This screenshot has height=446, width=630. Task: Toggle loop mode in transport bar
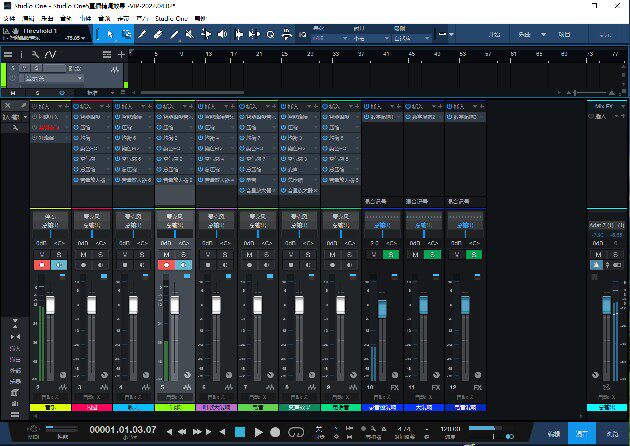pos(296,432)
